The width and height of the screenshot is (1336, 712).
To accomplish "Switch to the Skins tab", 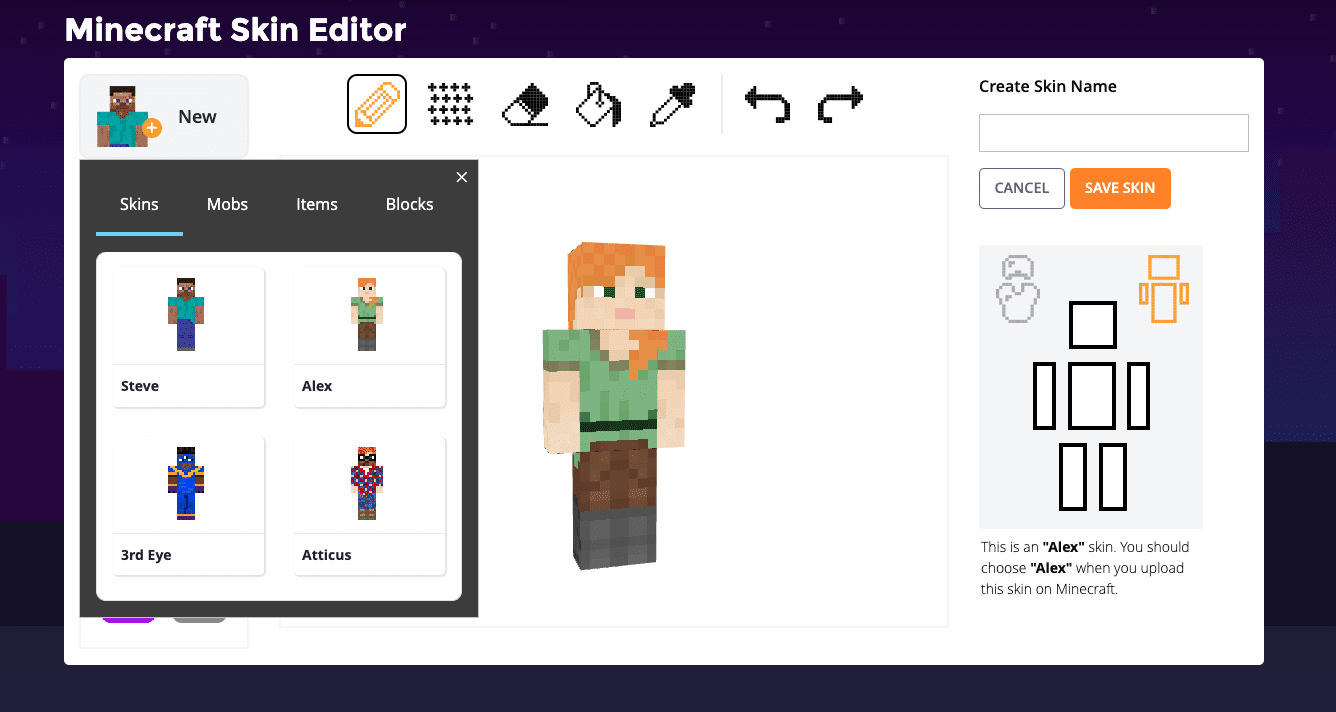I will (139, 205).
